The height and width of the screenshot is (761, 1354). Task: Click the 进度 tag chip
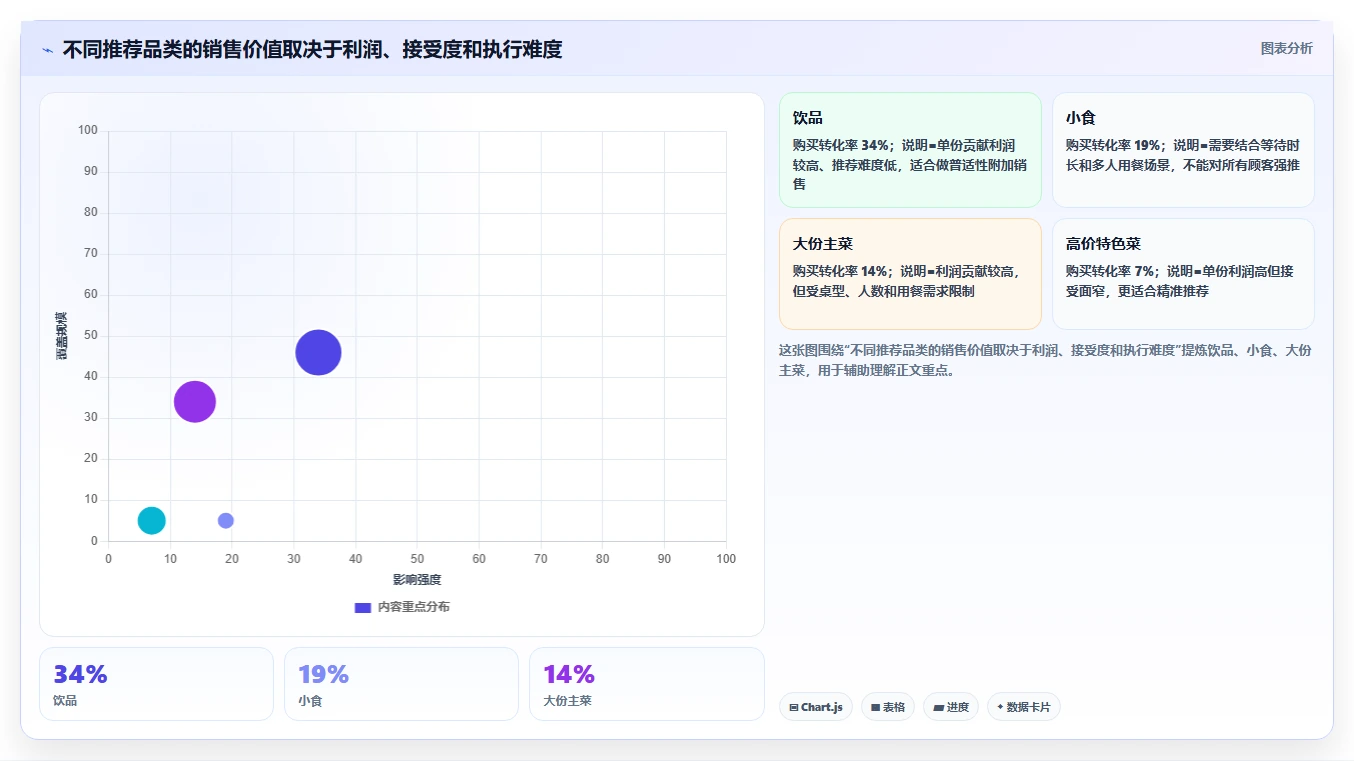click(x=951, y=707)
